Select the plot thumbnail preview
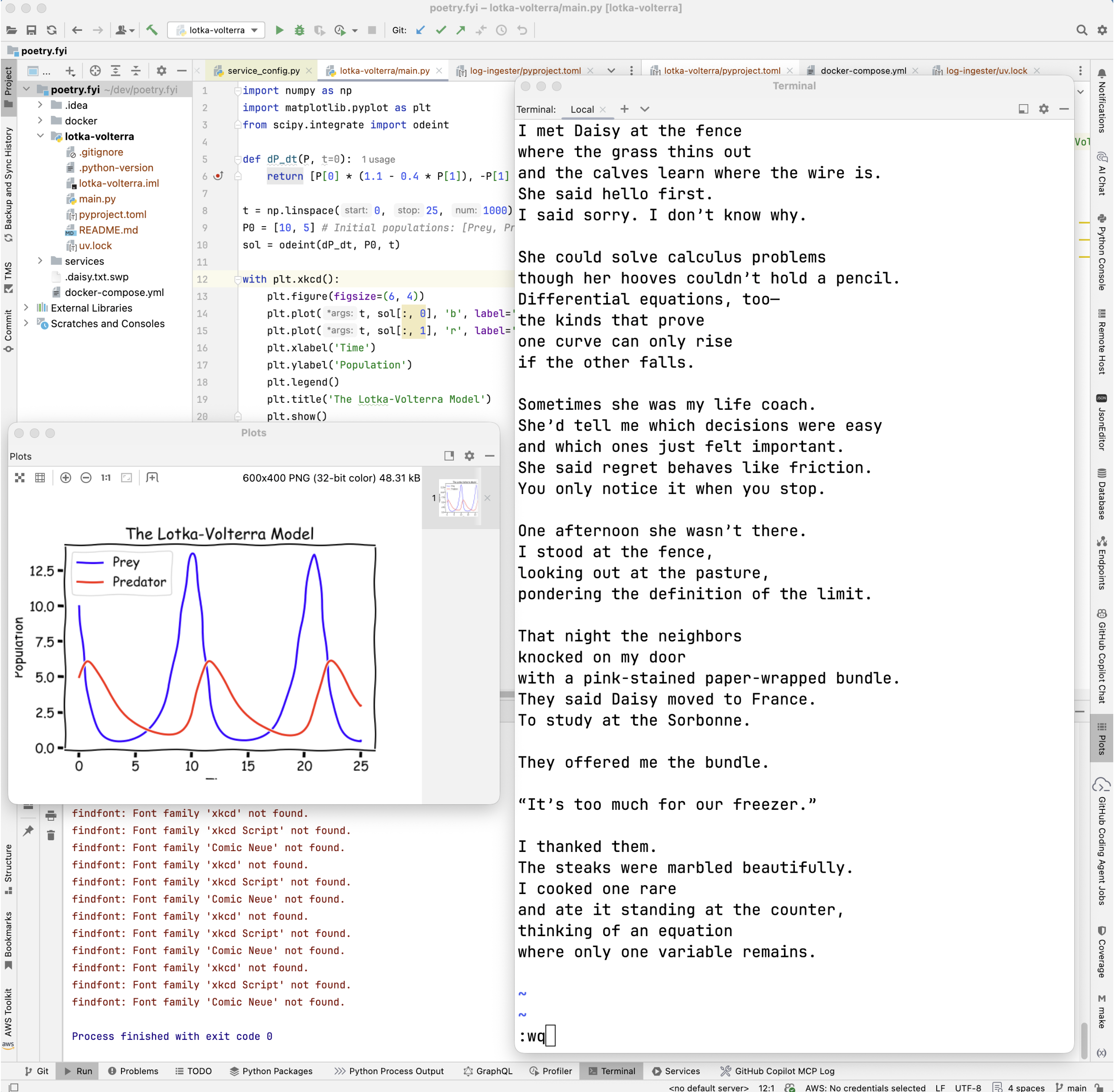Screen dimensions: 1115x1092 coord(459,498)
